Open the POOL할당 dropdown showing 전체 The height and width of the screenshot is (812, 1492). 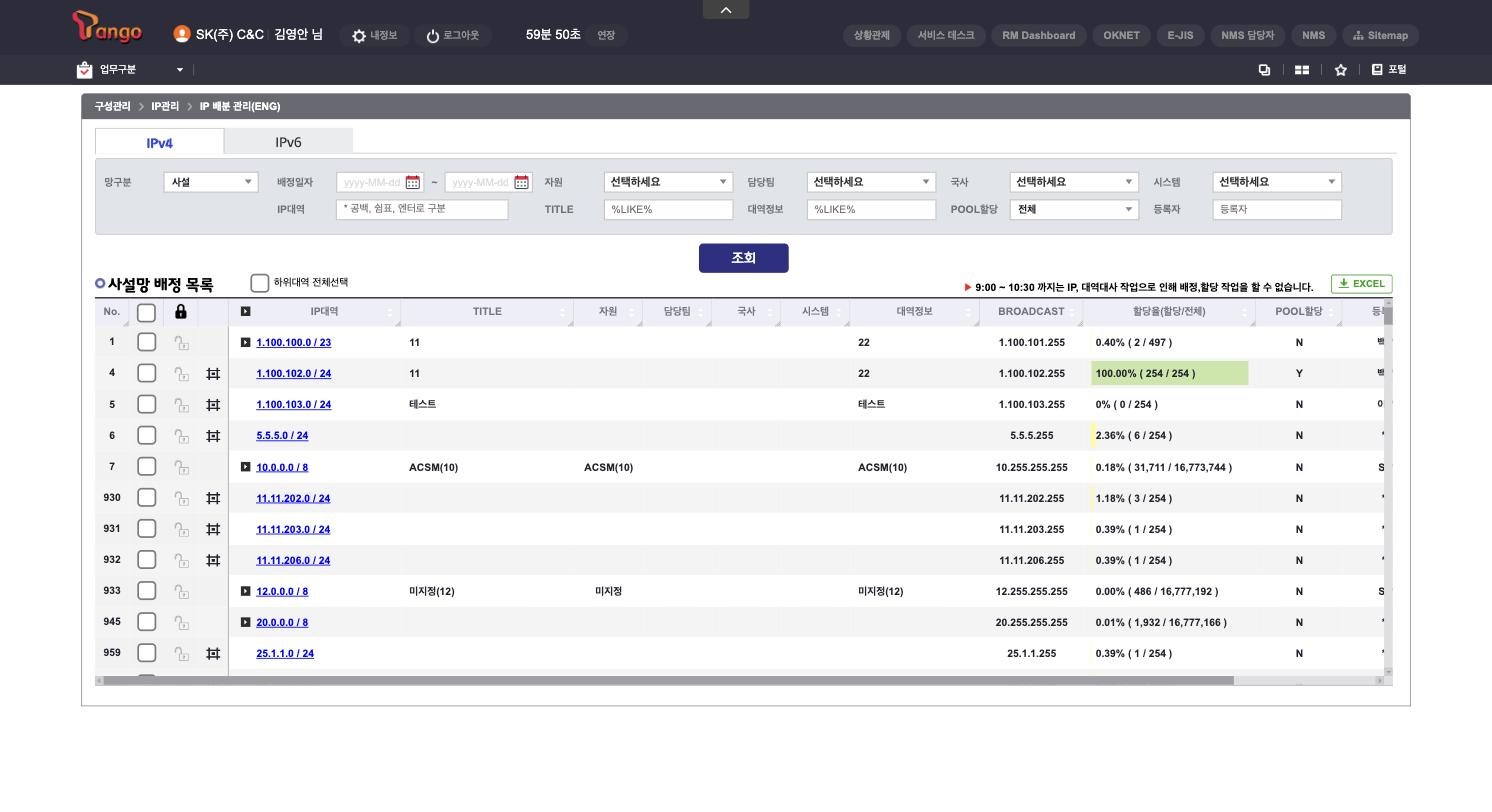tap(1074, 209)
